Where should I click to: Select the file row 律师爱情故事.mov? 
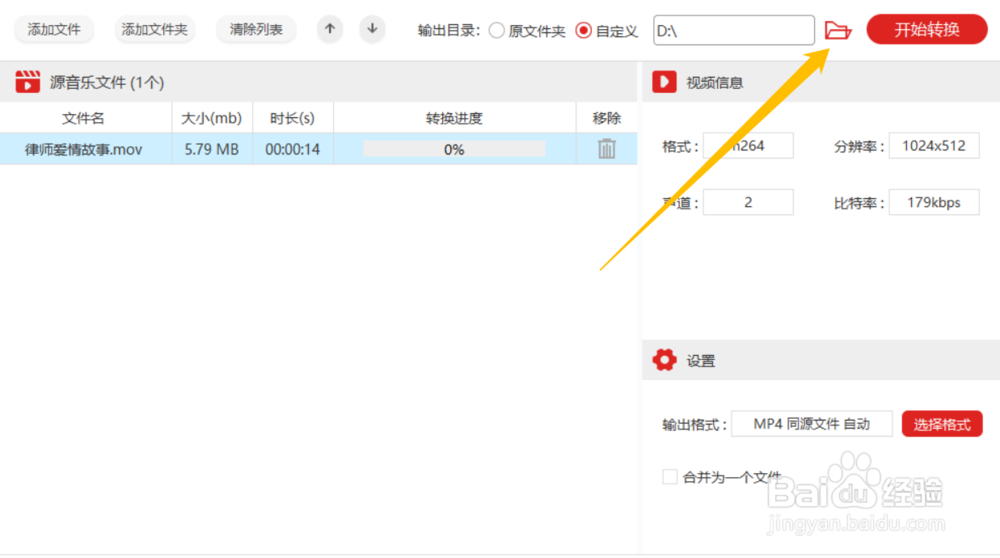(x=318, y=149)
